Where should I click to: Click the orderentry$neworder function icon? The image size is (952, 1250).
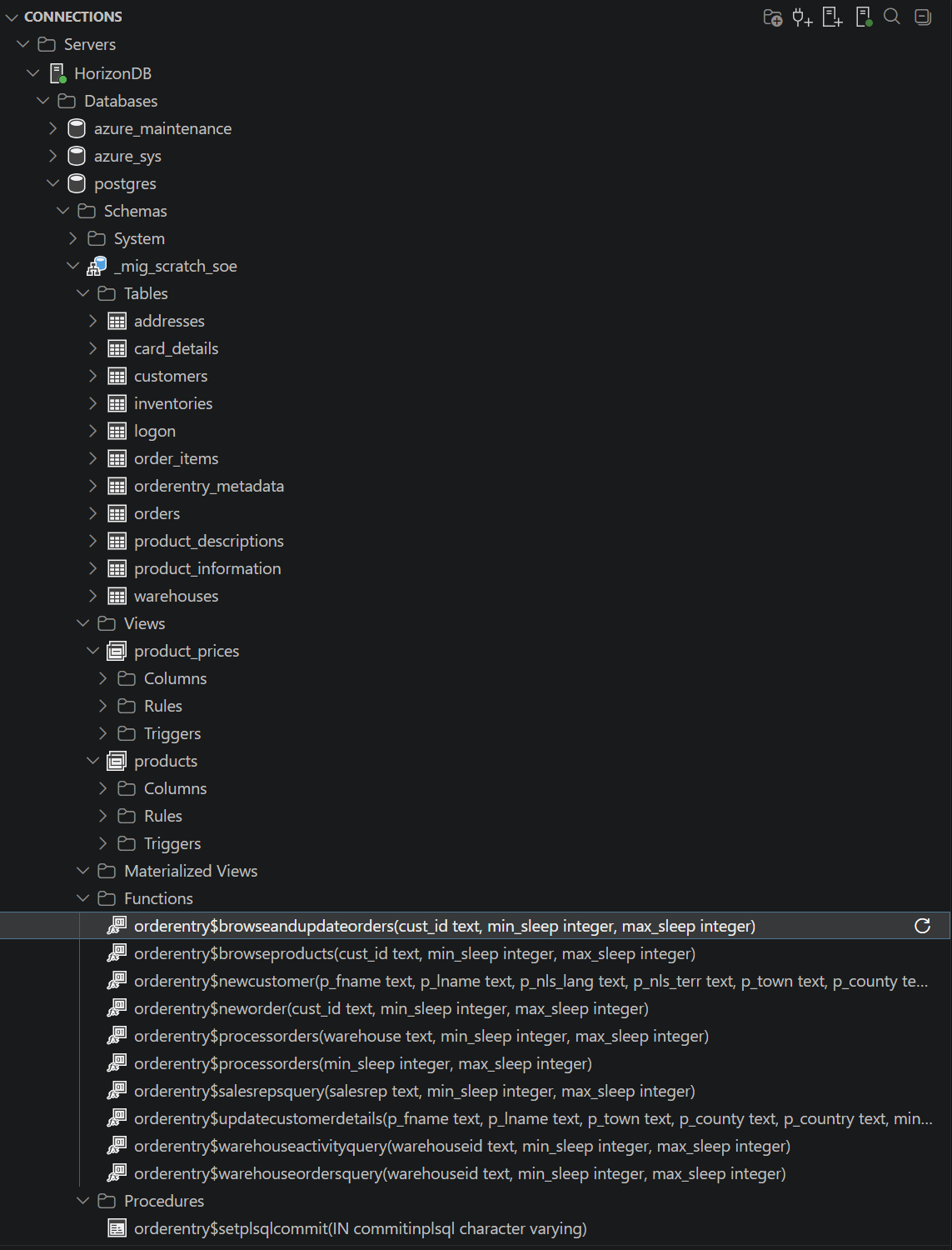tap(117, 1008)
